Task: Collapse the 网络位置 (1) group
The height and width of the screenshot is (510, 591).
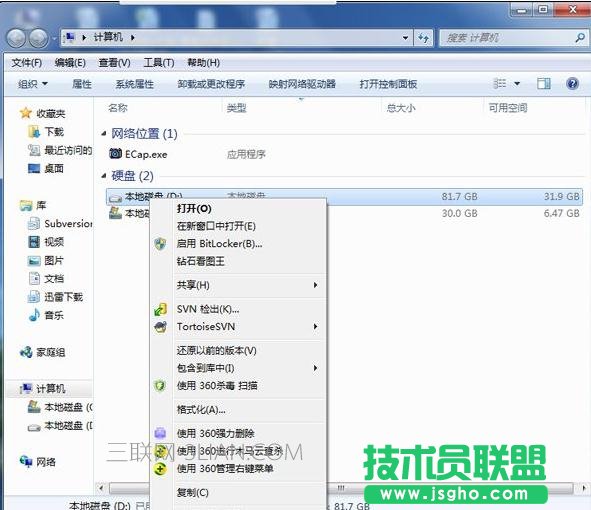Action: click(x=104, y=133)
